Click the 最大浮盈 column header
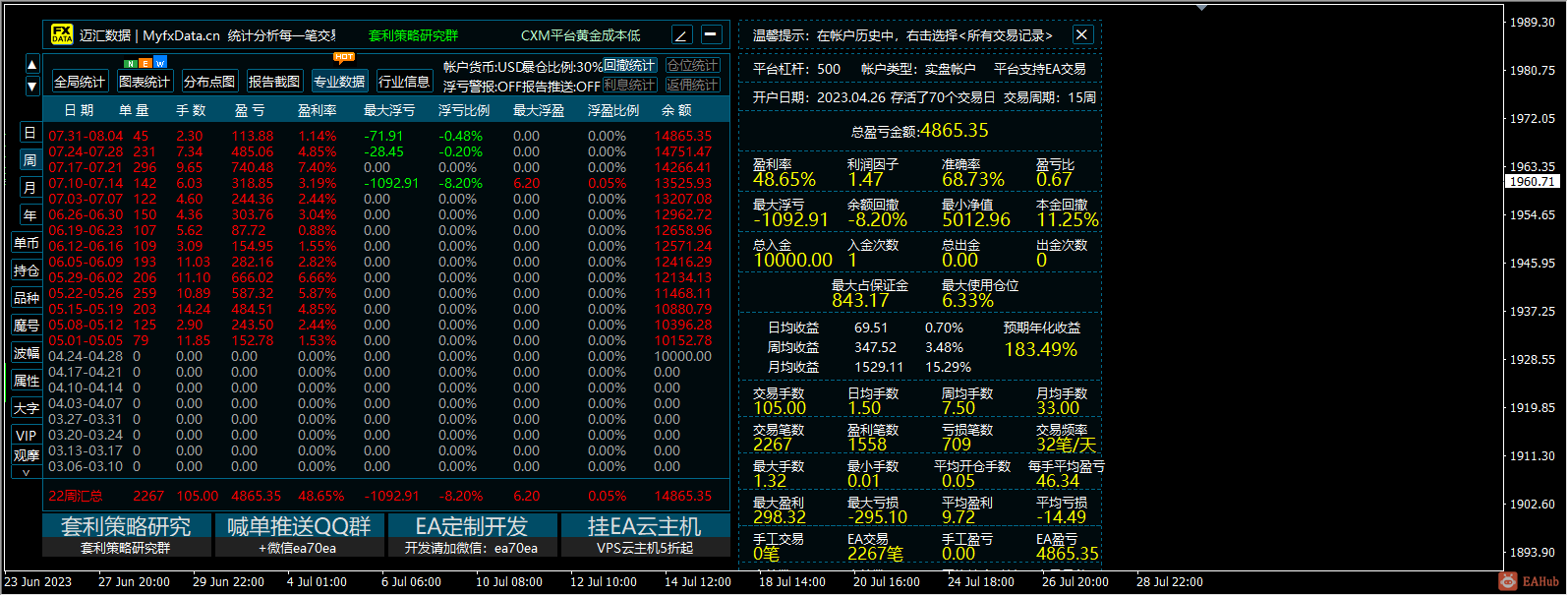Image resolution: width=1568 pixels, height=596 pixels. (x=539, y=110)
